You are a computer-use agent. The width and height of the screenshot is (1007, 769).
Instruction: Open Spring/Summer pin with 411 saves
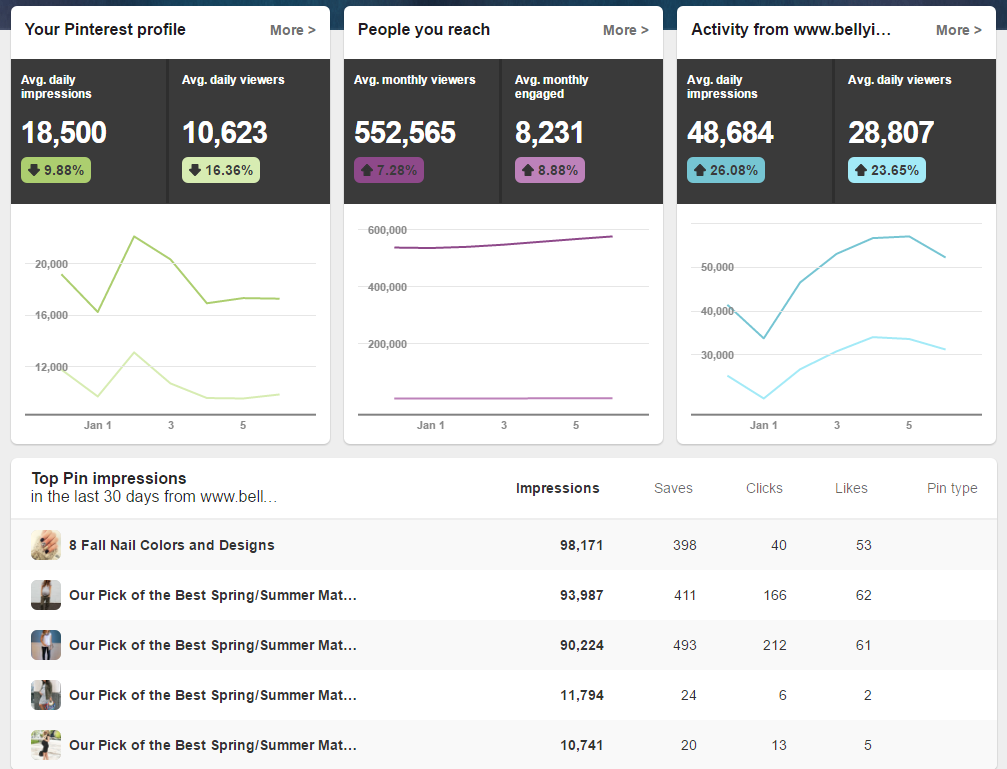[x=213, y=596]
